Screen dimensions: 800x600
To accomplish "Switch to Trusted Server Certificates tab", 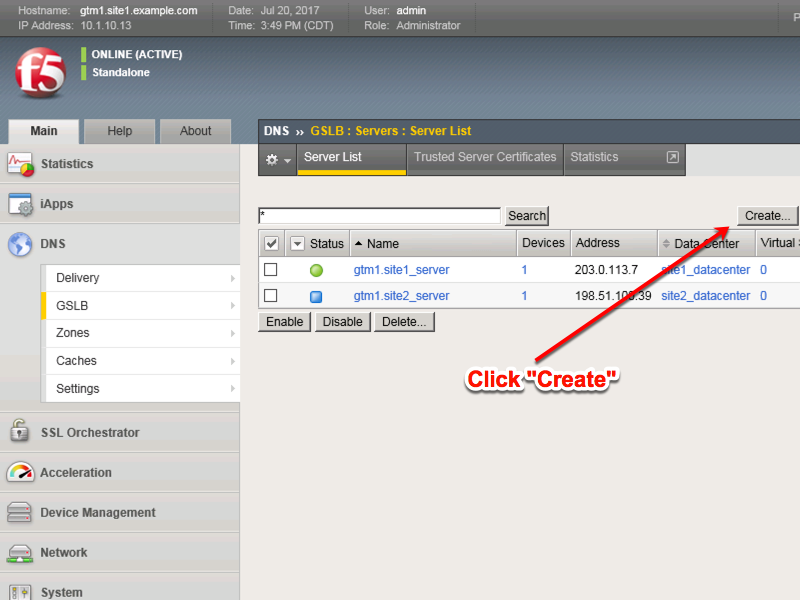I will [x=485, y=157].
